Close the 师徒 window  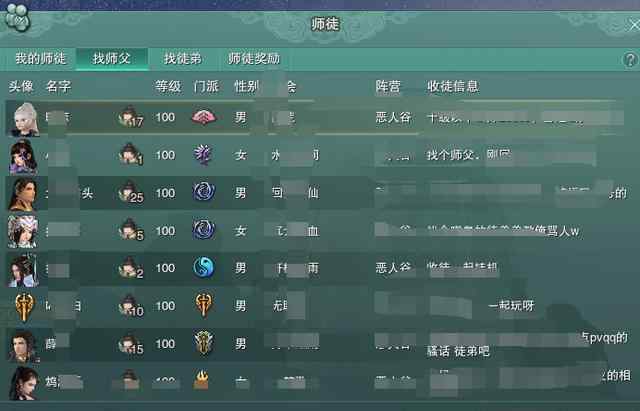(x=634, y=25)
